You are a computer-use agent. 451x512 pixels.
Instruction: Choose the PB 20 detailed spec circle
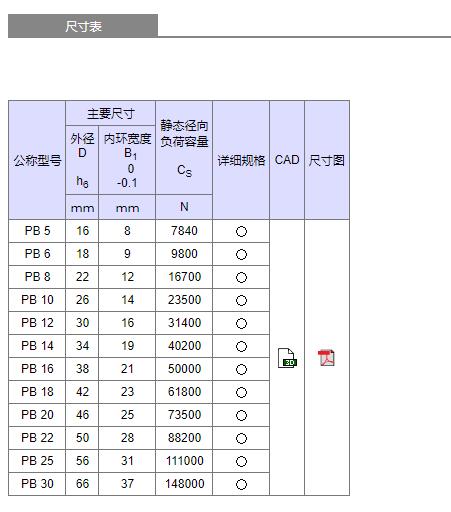tap(241, 415)
